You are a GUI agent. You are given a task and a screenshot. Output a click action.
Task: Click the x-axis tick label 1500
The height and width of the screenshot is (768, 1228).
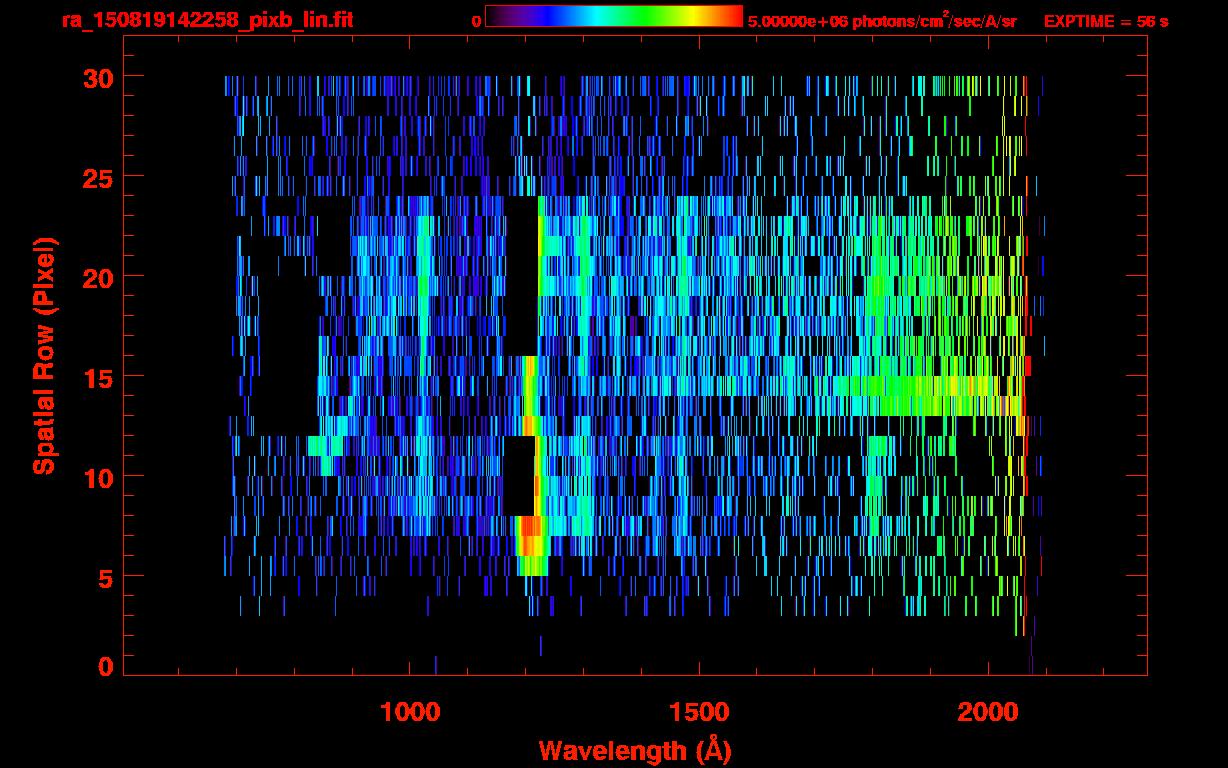[x=698, y=711]
